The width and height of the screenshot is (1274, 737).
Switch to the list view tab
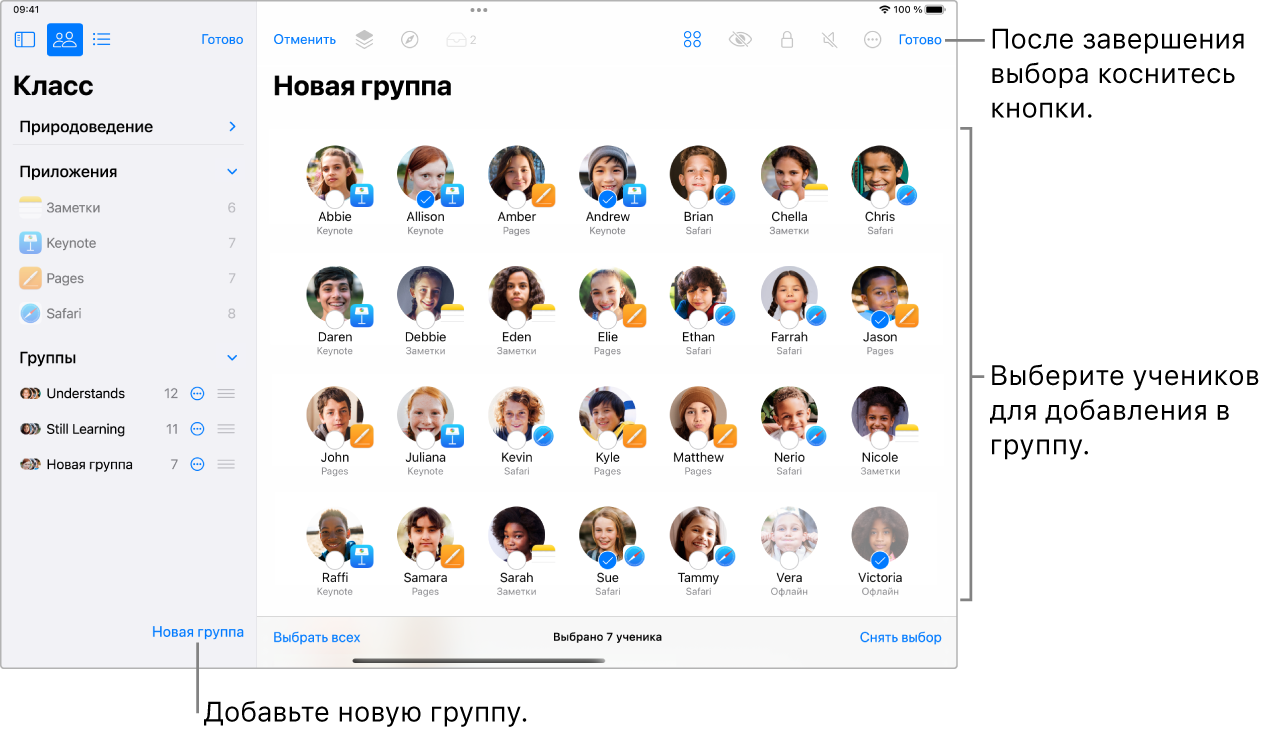pos(101,39)
